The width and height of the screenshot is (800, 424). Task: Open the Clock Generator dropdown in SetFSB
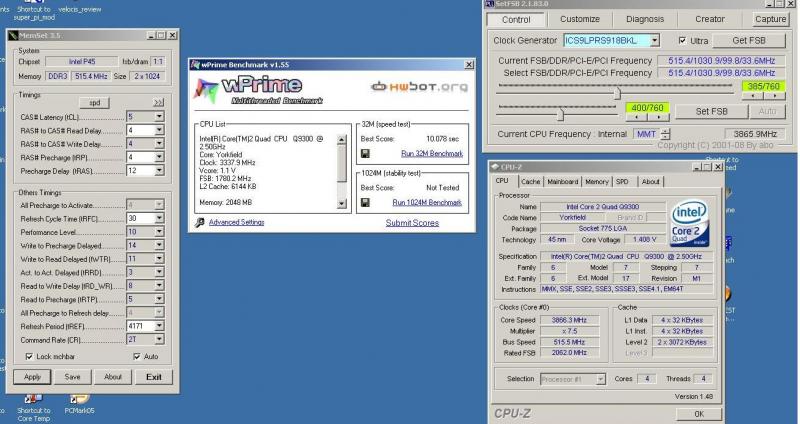[655, 40]
